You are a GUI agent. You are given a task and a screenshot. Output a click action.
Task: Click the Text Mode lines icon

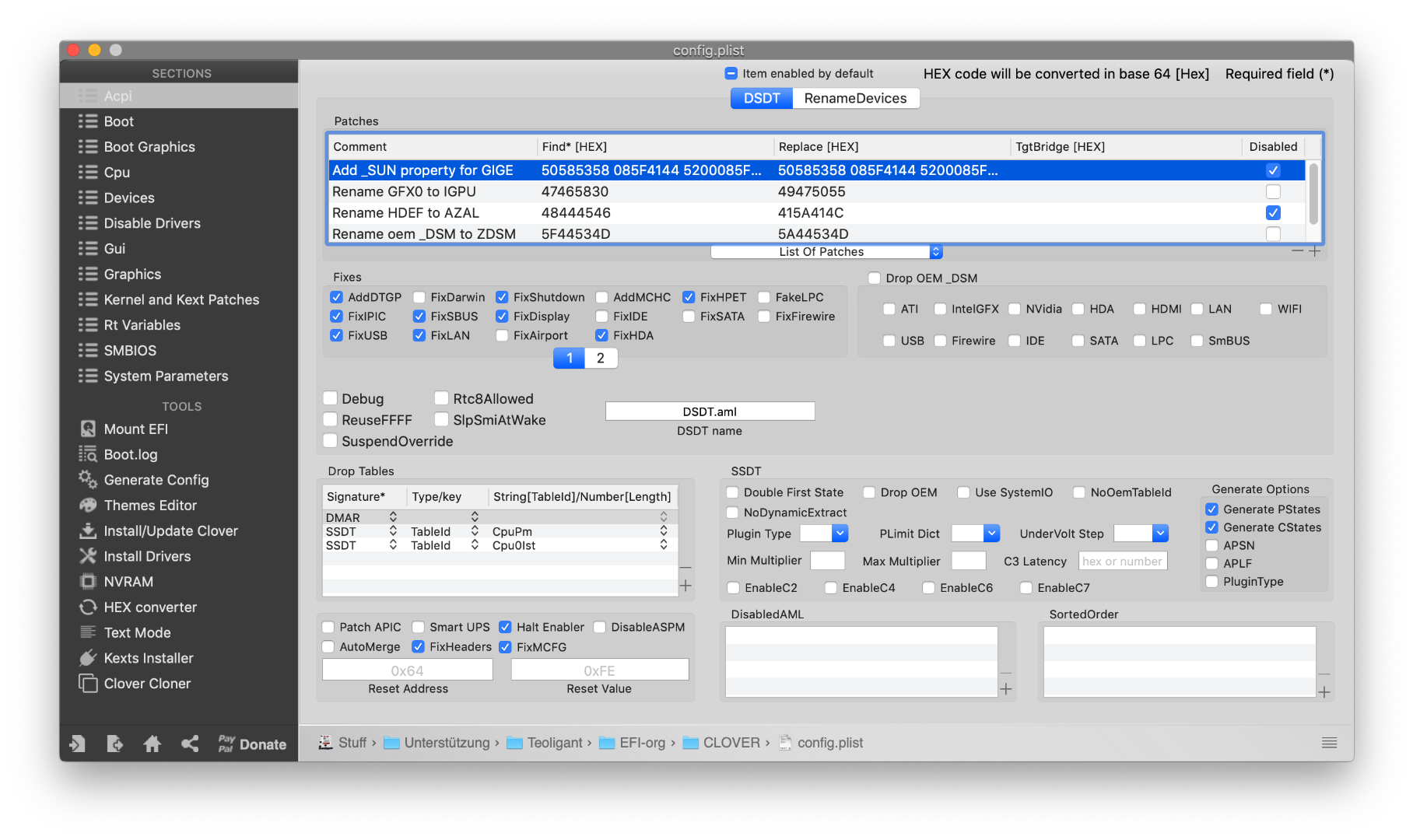tap(88, 632)
